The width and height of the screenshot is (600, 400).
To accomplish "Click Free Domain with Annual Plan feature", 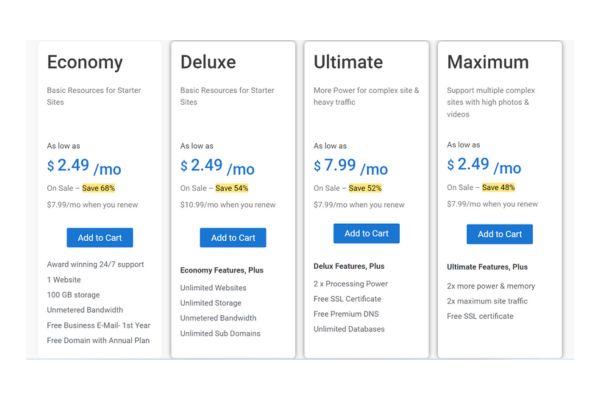I will point(98,340).
